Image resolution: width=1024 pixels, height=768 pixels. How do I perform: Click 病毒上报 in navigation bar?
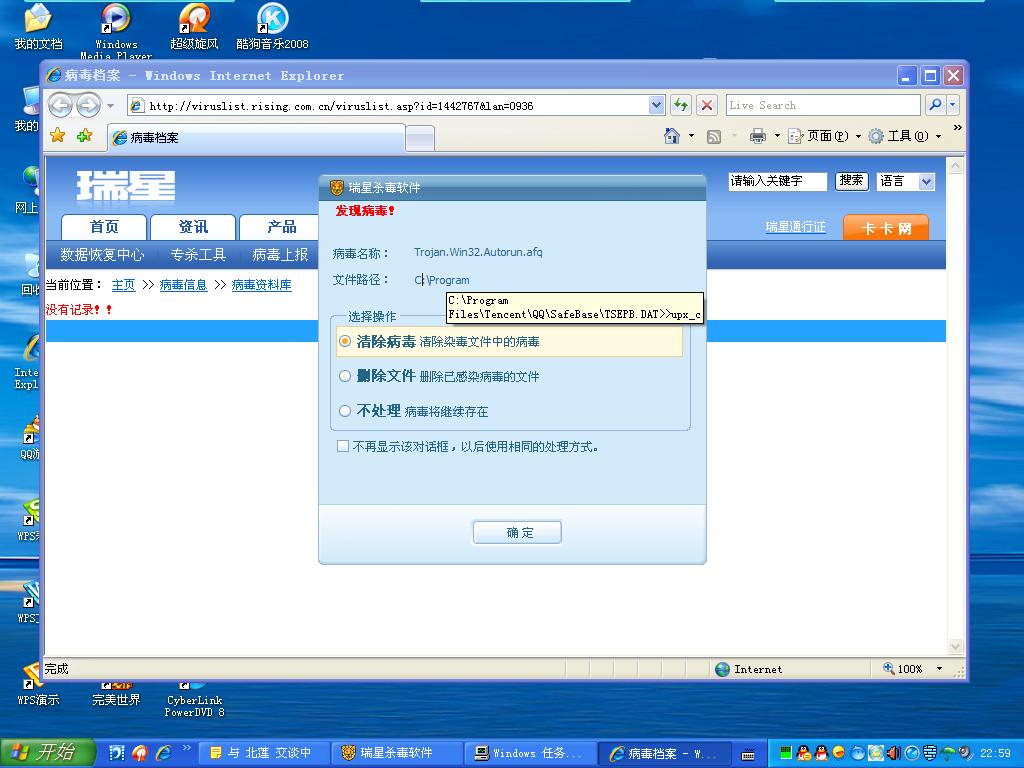280,255
